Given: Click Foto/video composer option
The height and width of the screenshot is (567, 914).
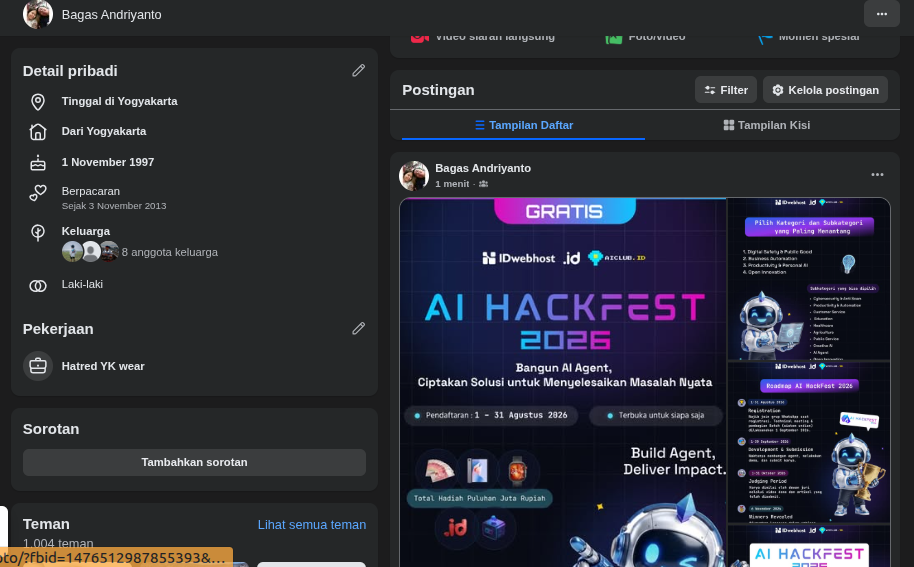Looking at the screenshot, I should point(645,37).
